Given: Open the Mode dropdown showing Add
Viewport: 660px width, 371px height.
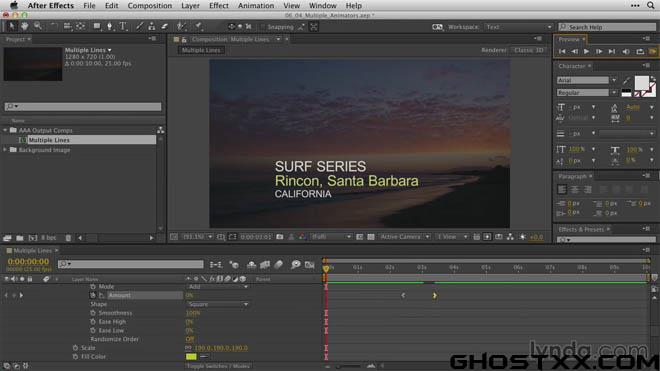Looking at the screenshot, I should click(x=217, y=286).
